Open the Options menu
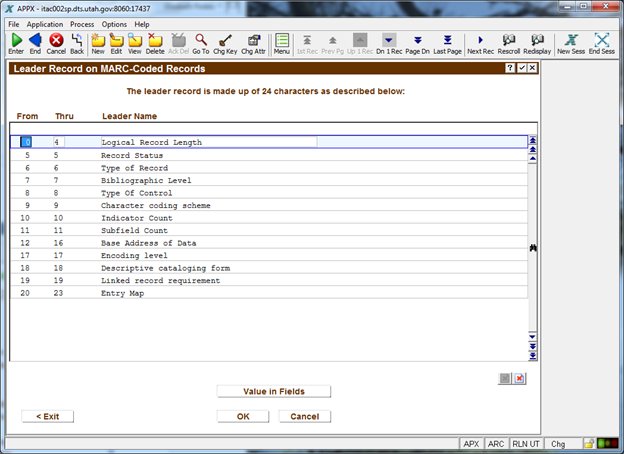624x454 pixels. [x=114, y=23]
